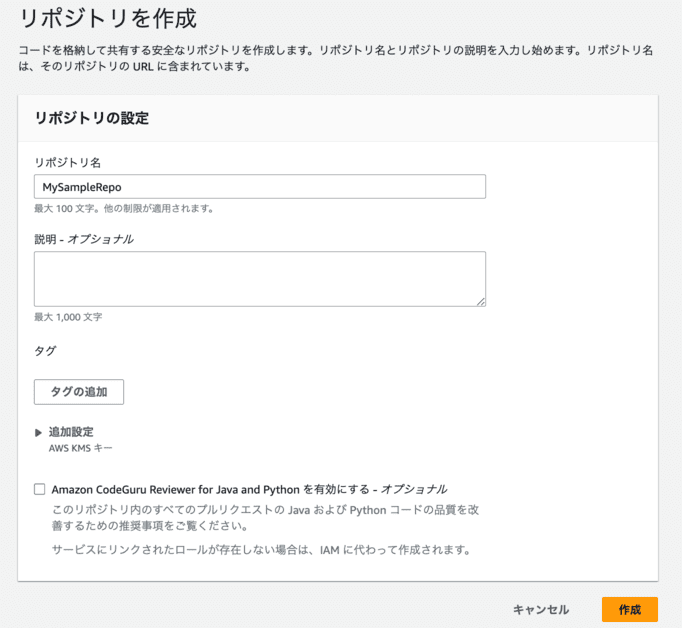682x628 pixels.
Task: Click the description text area resize handle
Action: [x=481, y=301]
